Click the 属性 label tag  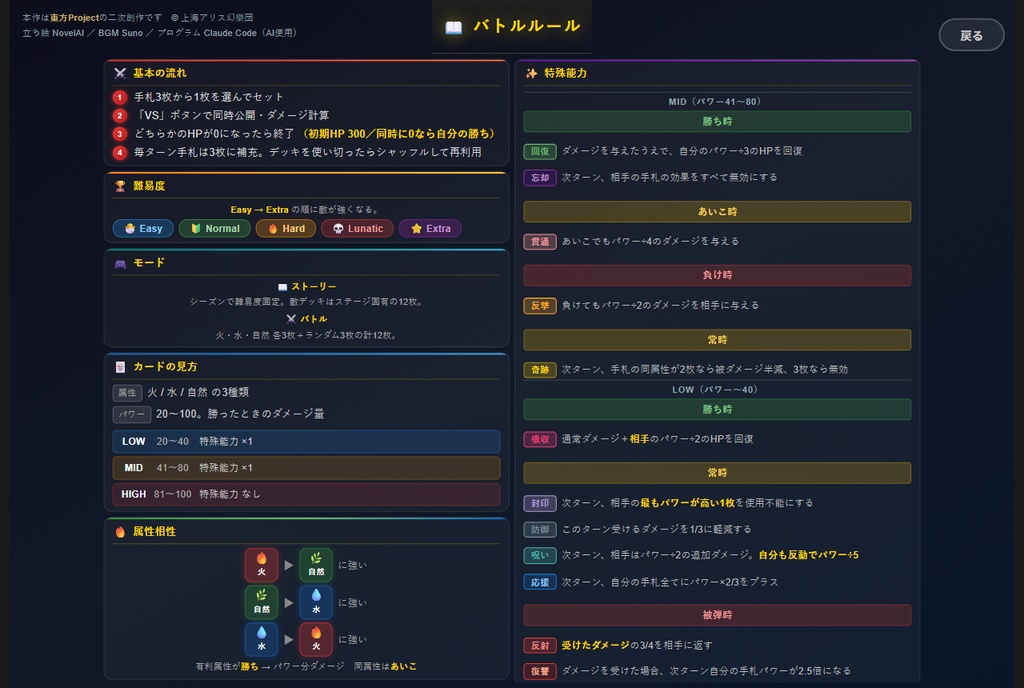[x=127, y=393]
